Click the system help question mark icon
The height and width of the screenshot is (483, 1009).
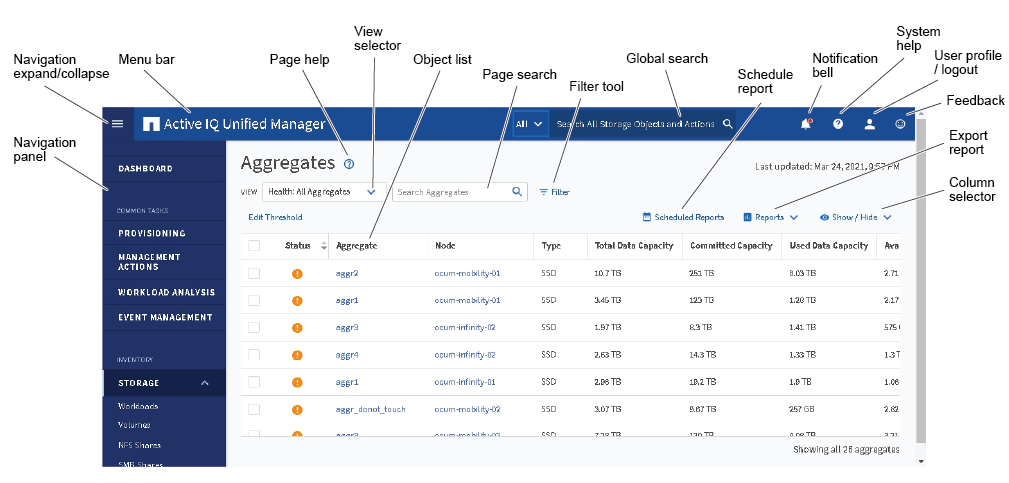(x=838, y=124)
